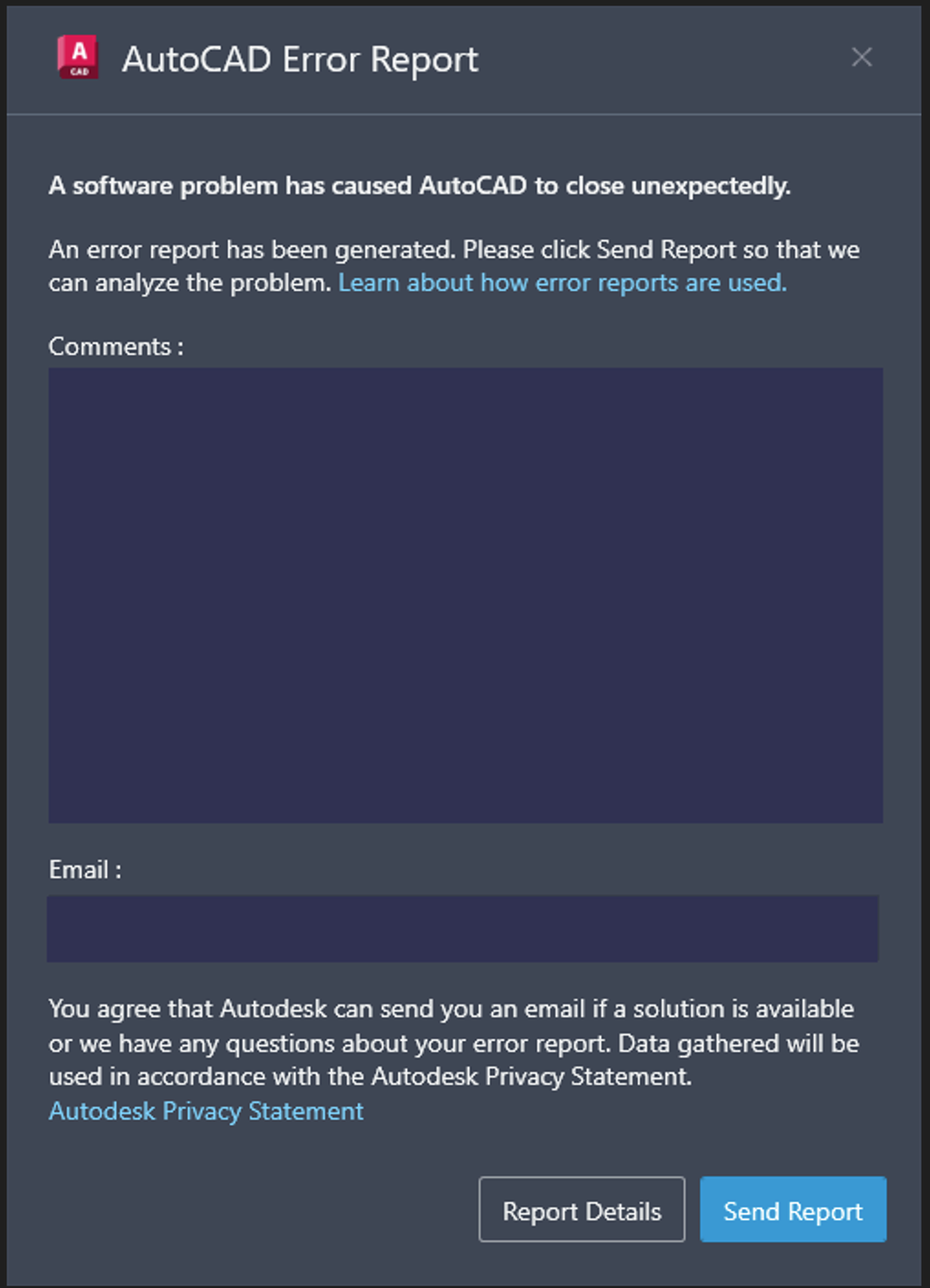Close the AutoCAD Error Report dialog
Screen dimensions: 930x1288
click(x=861, y=58)
